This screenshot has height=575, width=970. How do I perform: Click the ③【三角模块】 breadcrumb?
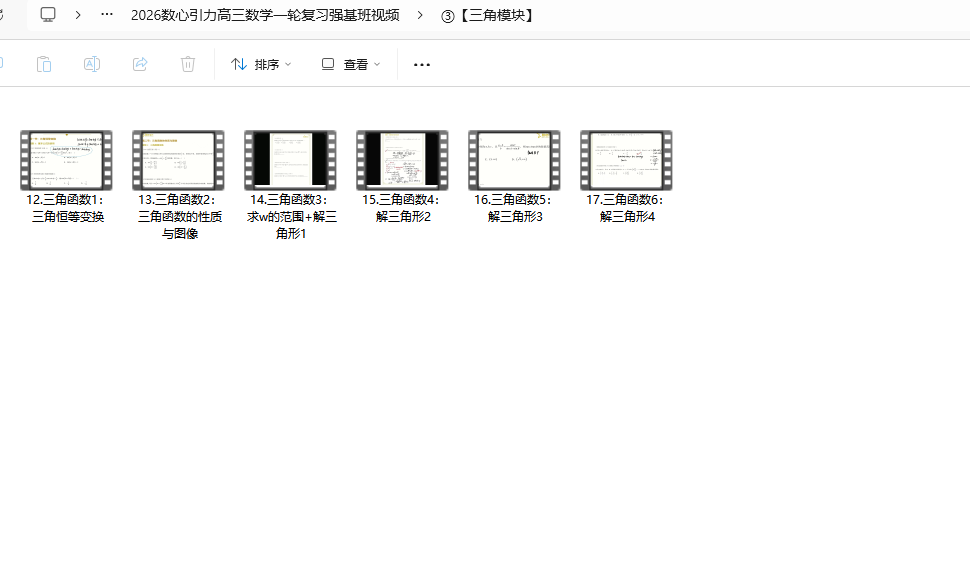[488, 15]
